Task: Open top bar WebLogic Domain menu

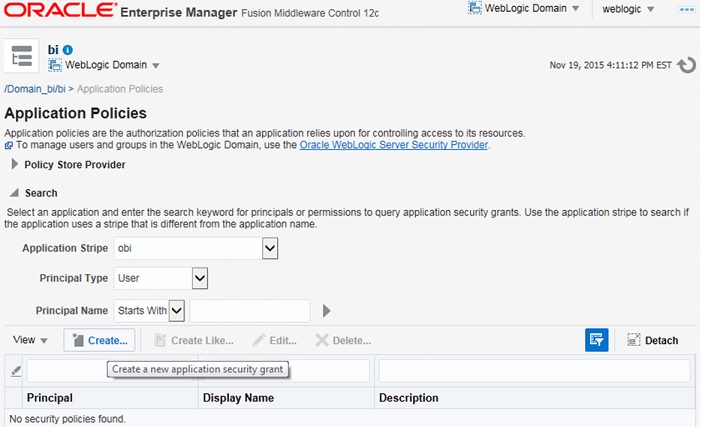Action: point(523,9)
